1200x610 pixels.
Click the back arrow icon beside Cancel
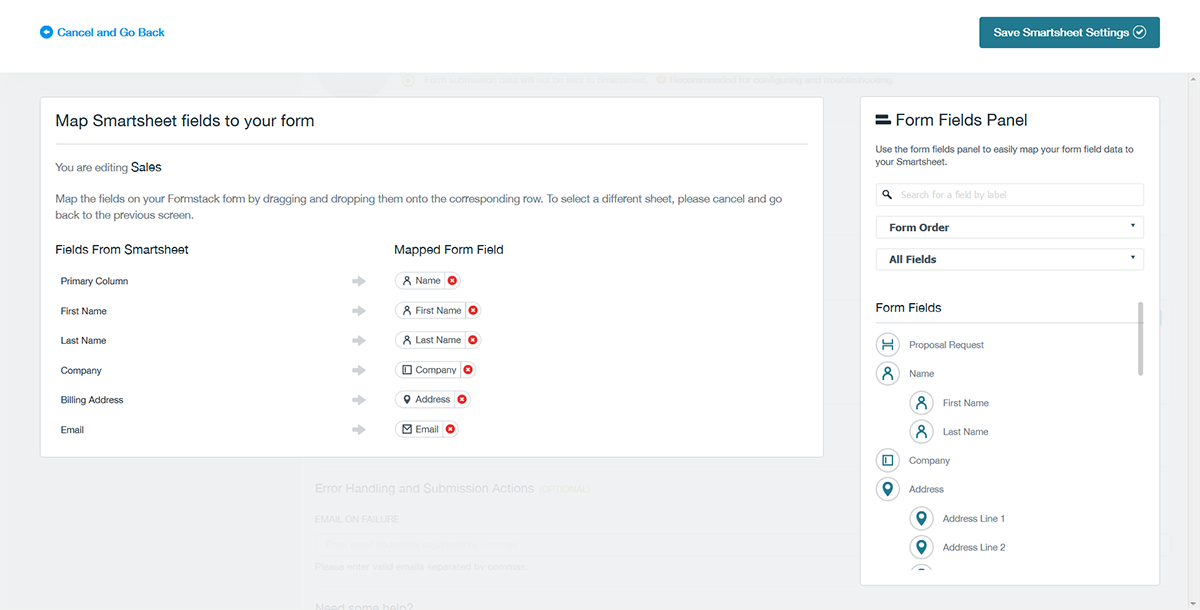pyautogui.click(x=46, y=32)
